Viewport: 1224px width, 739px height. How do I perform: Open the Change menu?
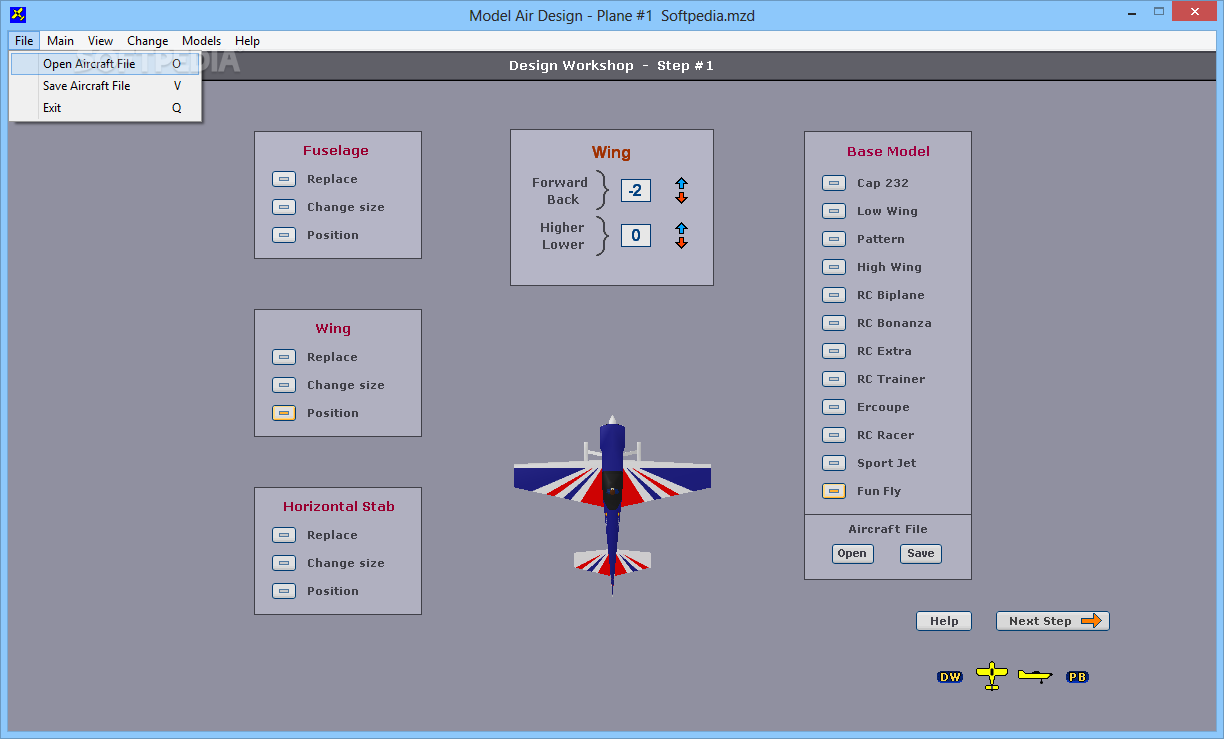tap(148, 41)
